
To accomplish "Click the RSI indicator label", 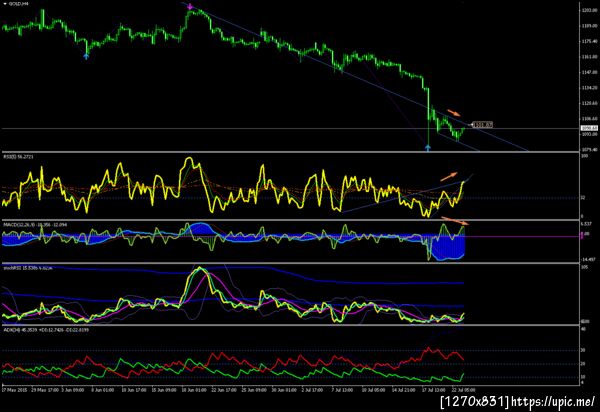I will pos(18,157).
